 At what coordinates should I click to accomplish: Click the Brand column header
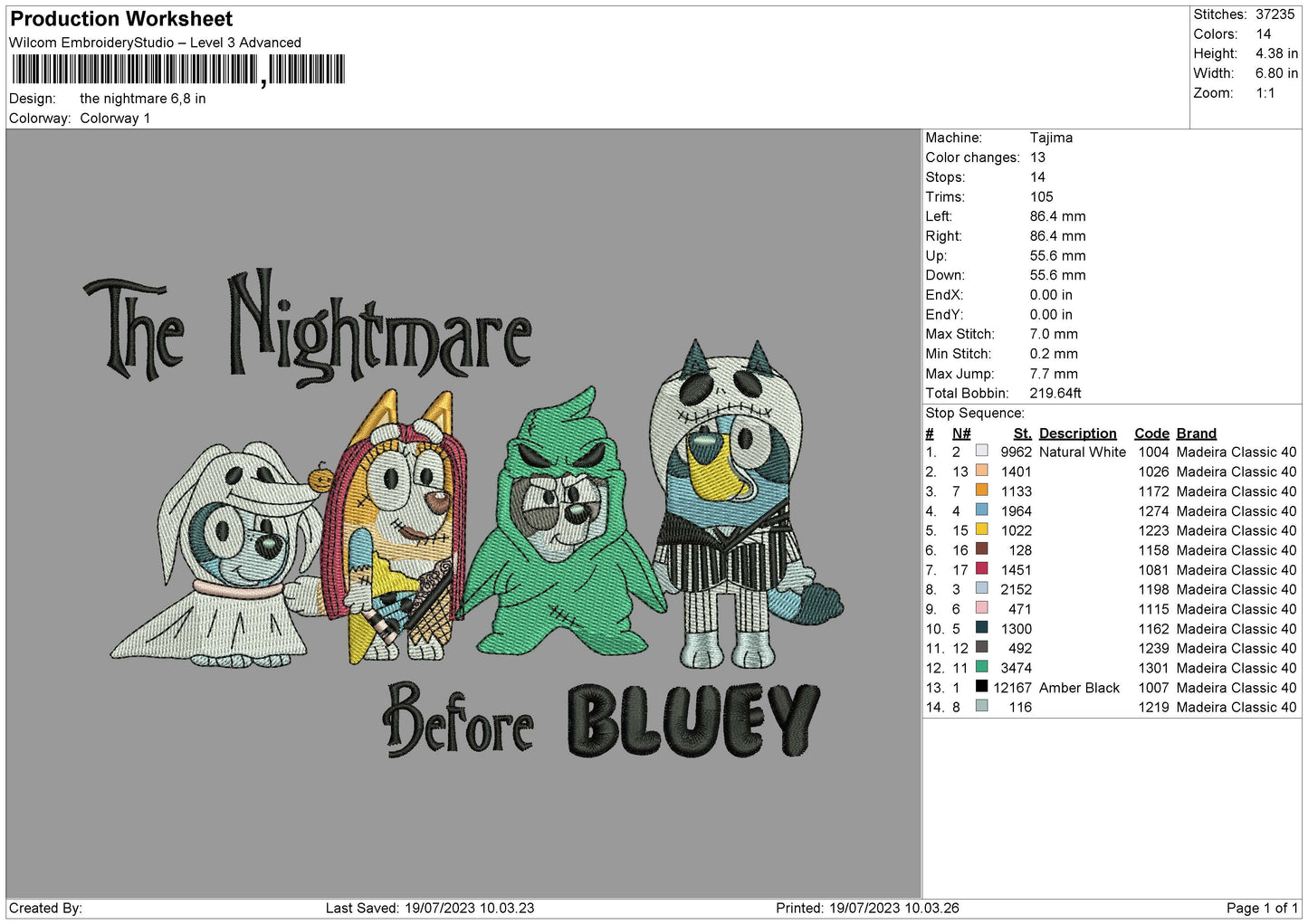click(1196, 433)
